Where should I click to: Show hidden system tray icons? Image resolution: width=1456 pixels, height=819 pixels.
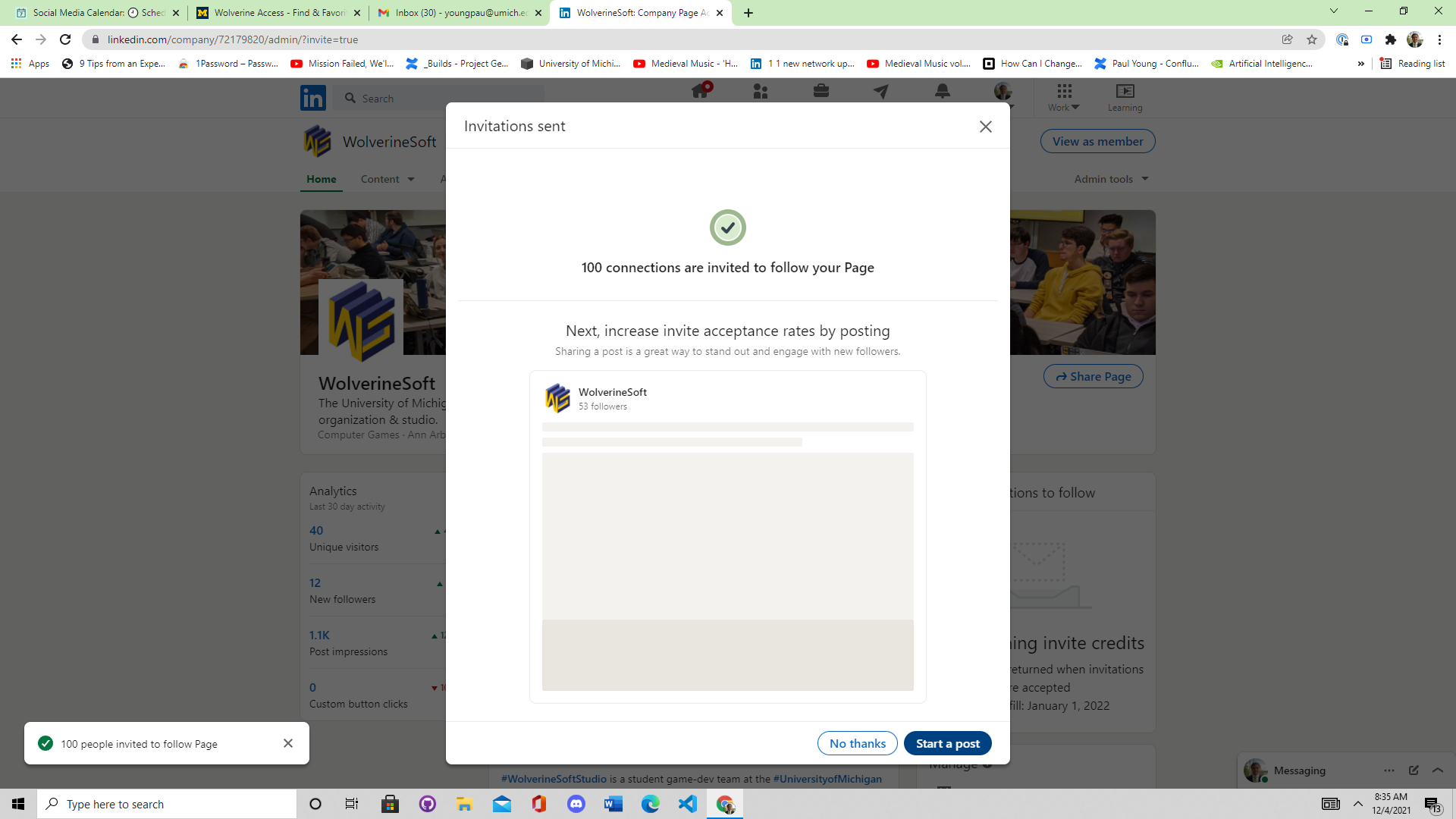point(1357,804)
